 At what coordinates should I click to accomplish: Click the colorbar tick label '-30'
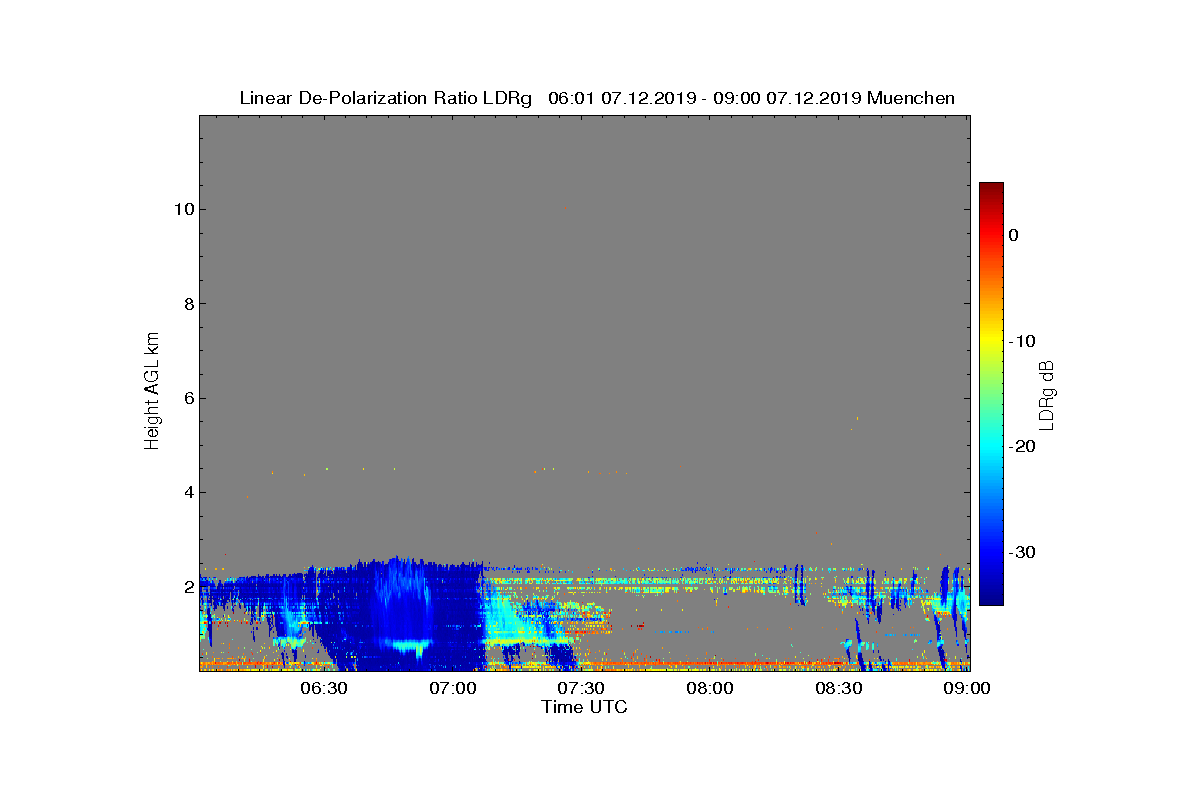[x=1020, y=553]
